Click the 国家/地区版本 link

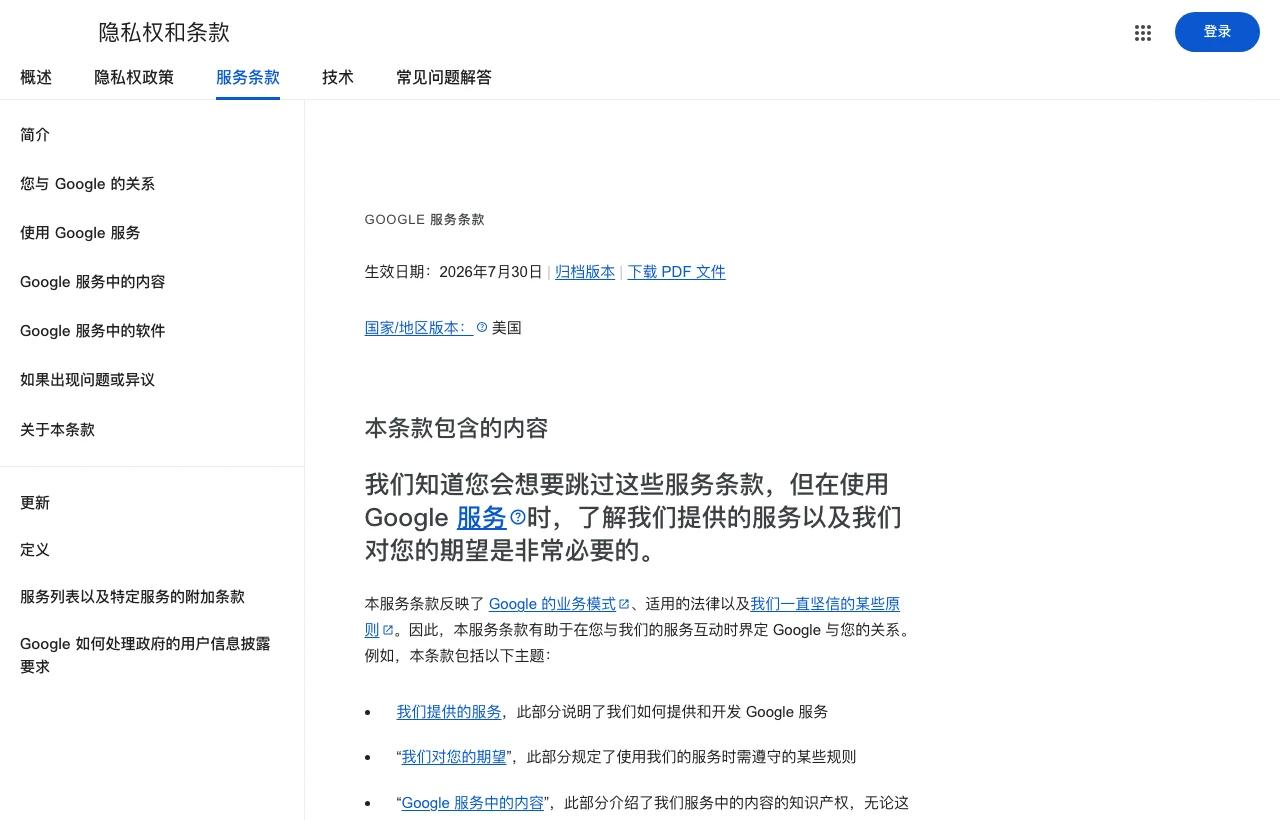(x=419, y=327)
